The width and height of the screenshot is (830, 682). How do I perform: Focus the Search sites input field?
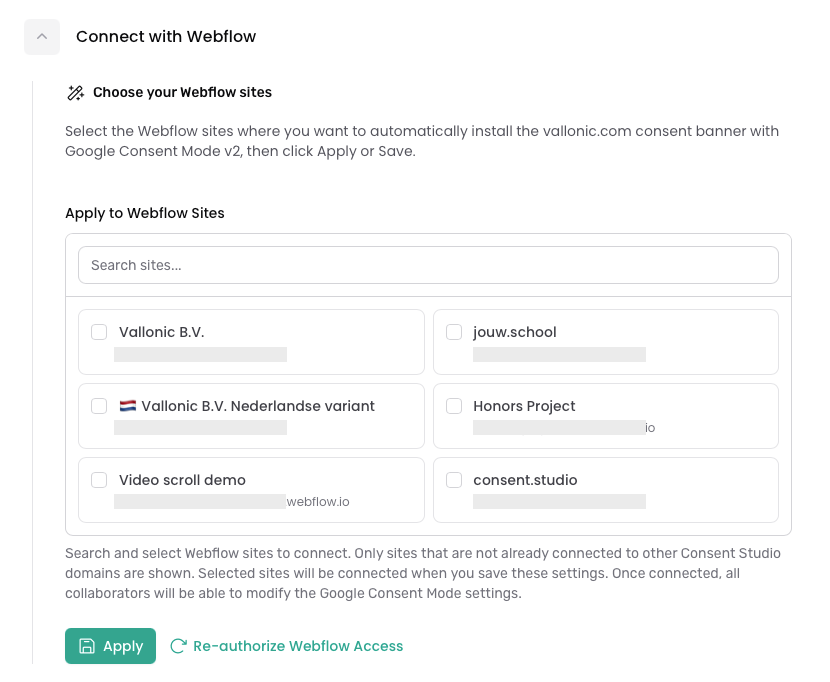(428, 265)
